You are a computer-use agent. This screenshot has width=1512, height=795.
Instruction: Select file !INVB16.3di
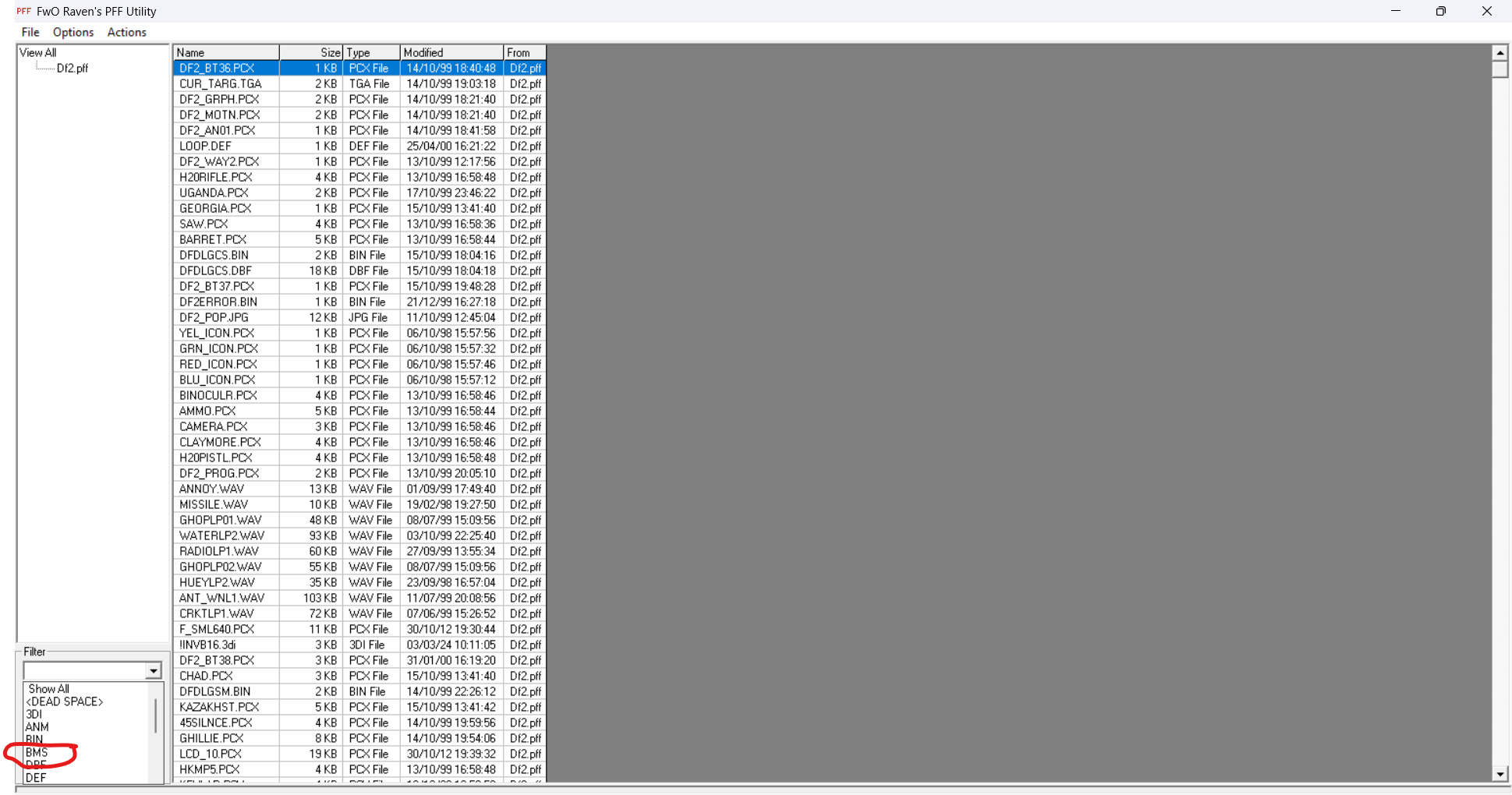point(207,645)
